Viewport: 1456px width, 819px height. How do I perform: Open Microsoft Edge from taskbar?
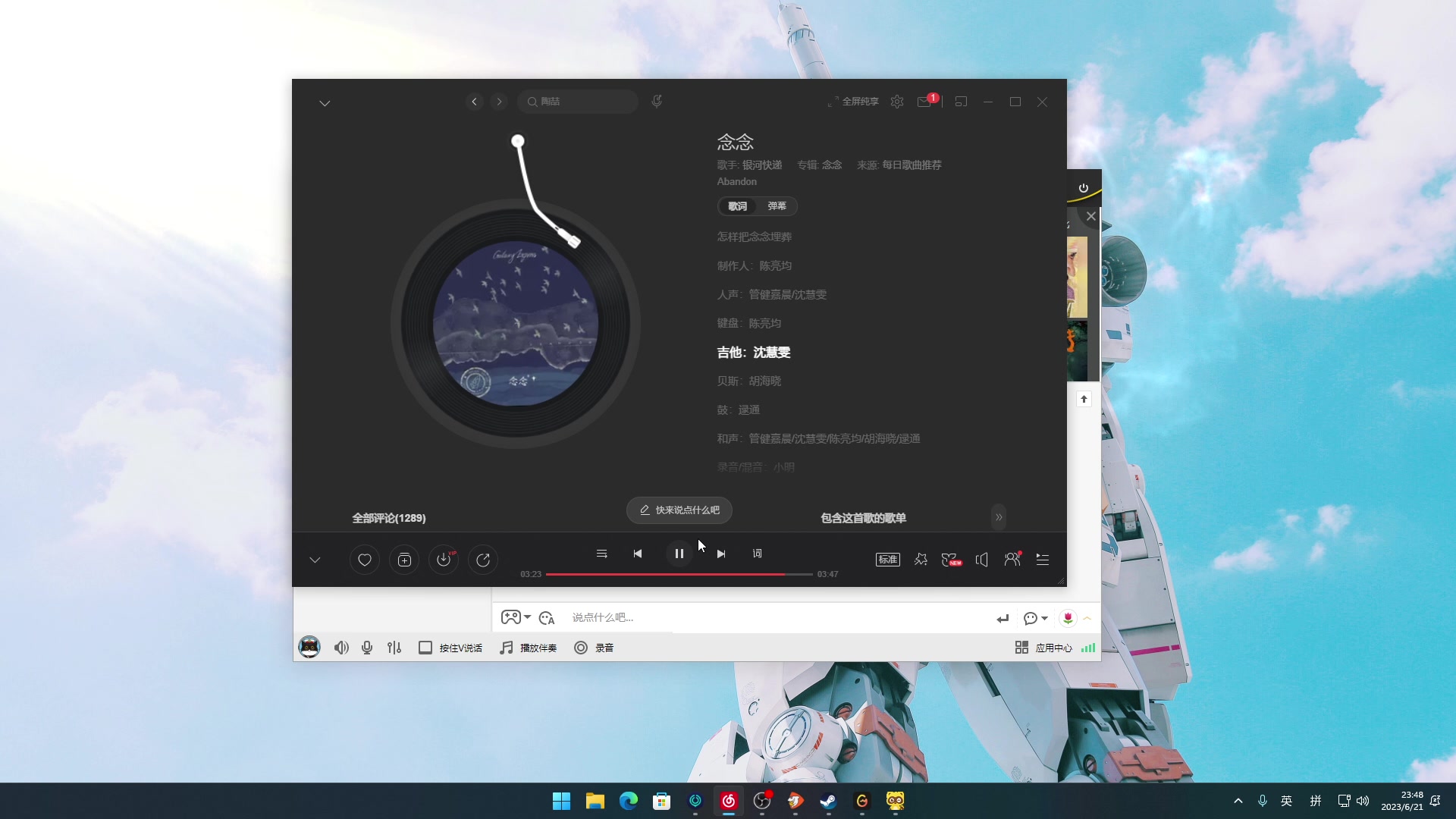[629, 801]
